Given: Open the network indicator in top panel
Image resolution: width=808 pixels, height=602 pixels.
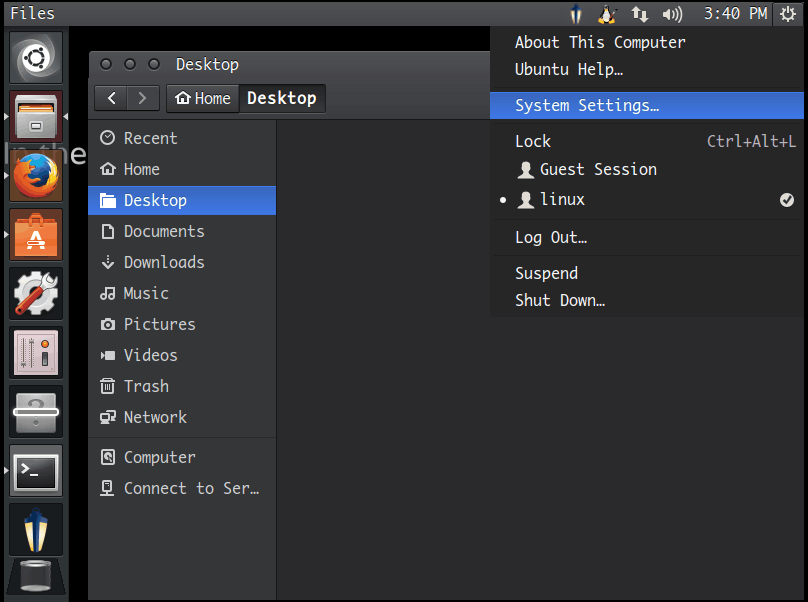Looking at the screenshot, I should [639, 14].
